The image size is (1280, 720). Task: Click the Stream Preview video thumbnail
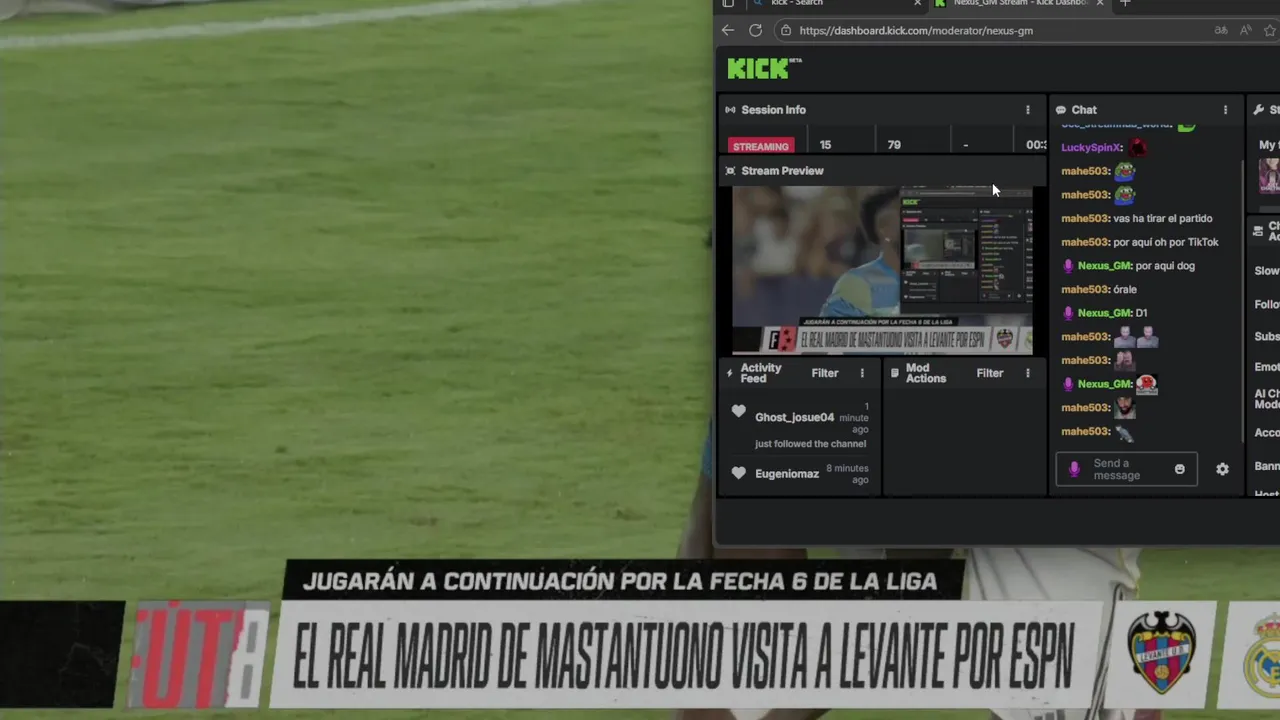pos(882,270)
